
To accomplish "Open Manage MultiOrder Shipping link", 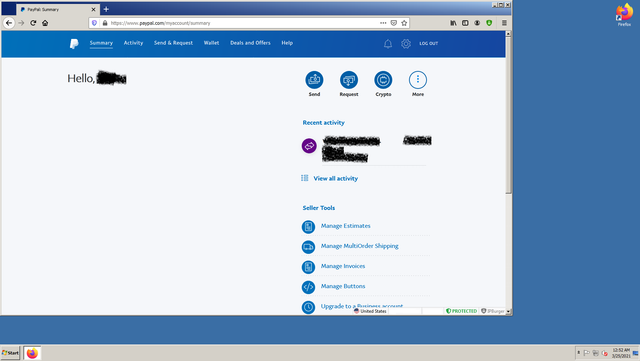I will point(360,246).
